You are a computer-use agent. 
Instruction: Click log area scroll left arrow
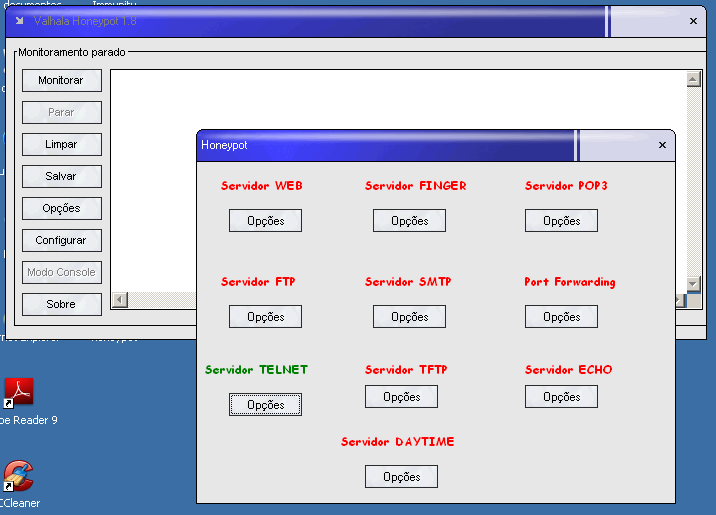pyautogui.click(x=120, y=300)
